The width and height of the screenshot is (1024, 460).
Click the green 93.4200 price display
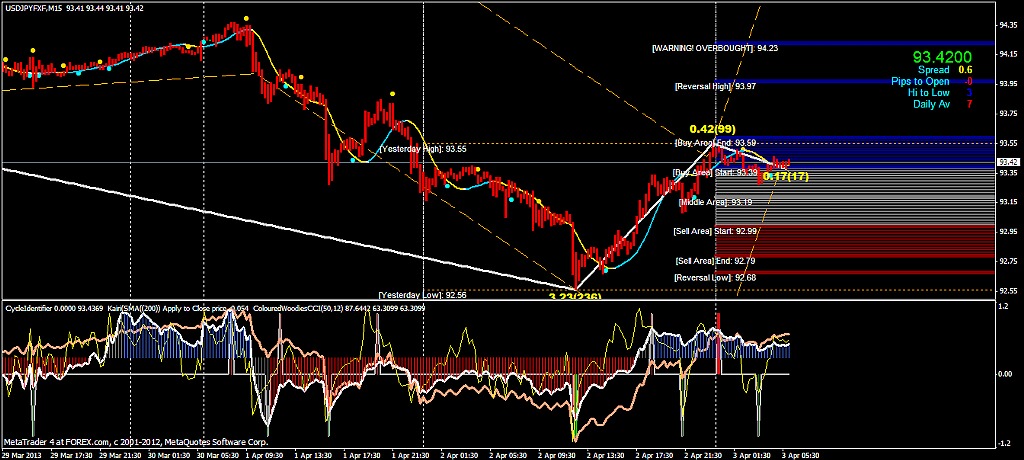pos(942,58)
